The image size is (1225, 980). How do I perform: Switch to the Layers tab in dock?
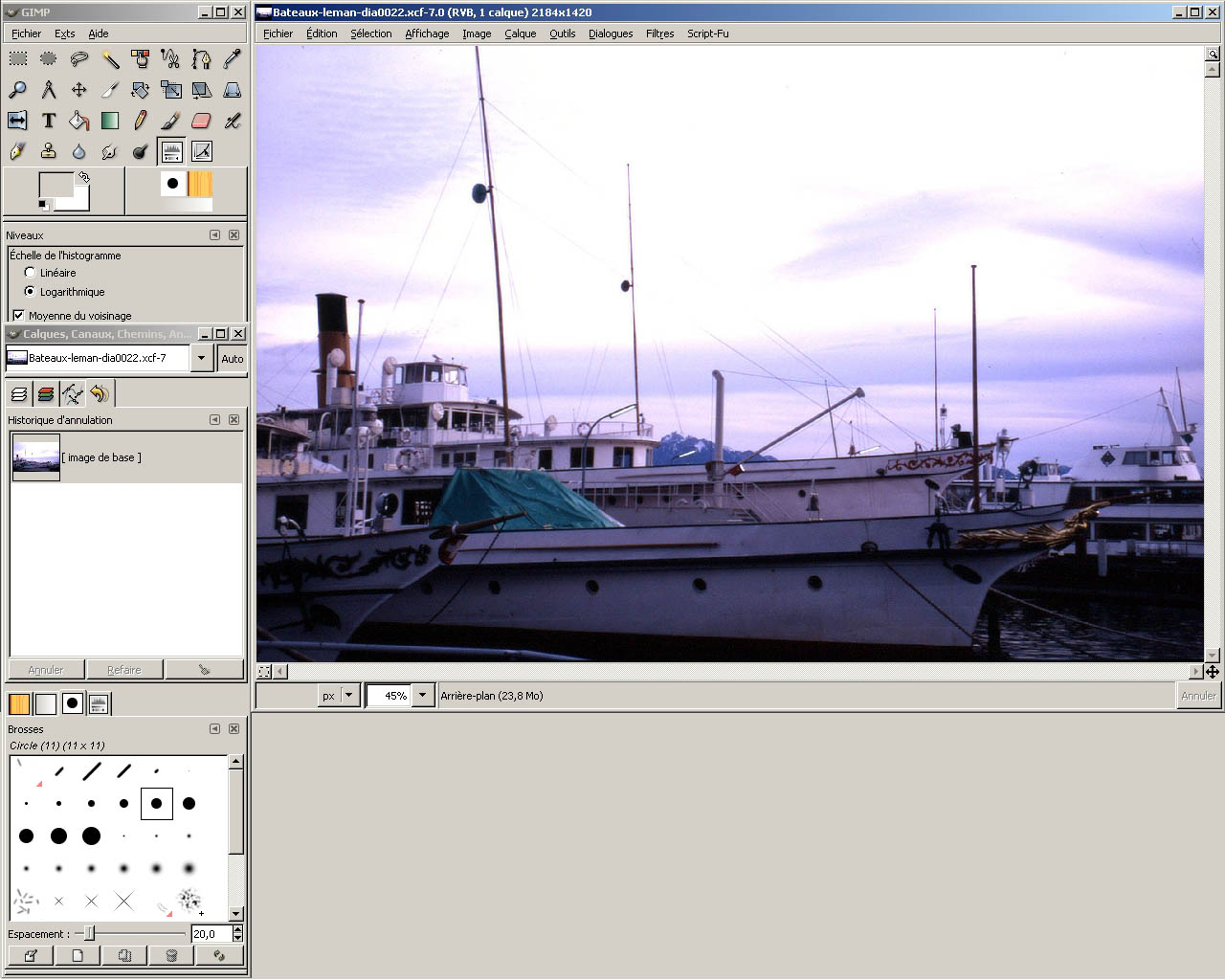[19, 393]
